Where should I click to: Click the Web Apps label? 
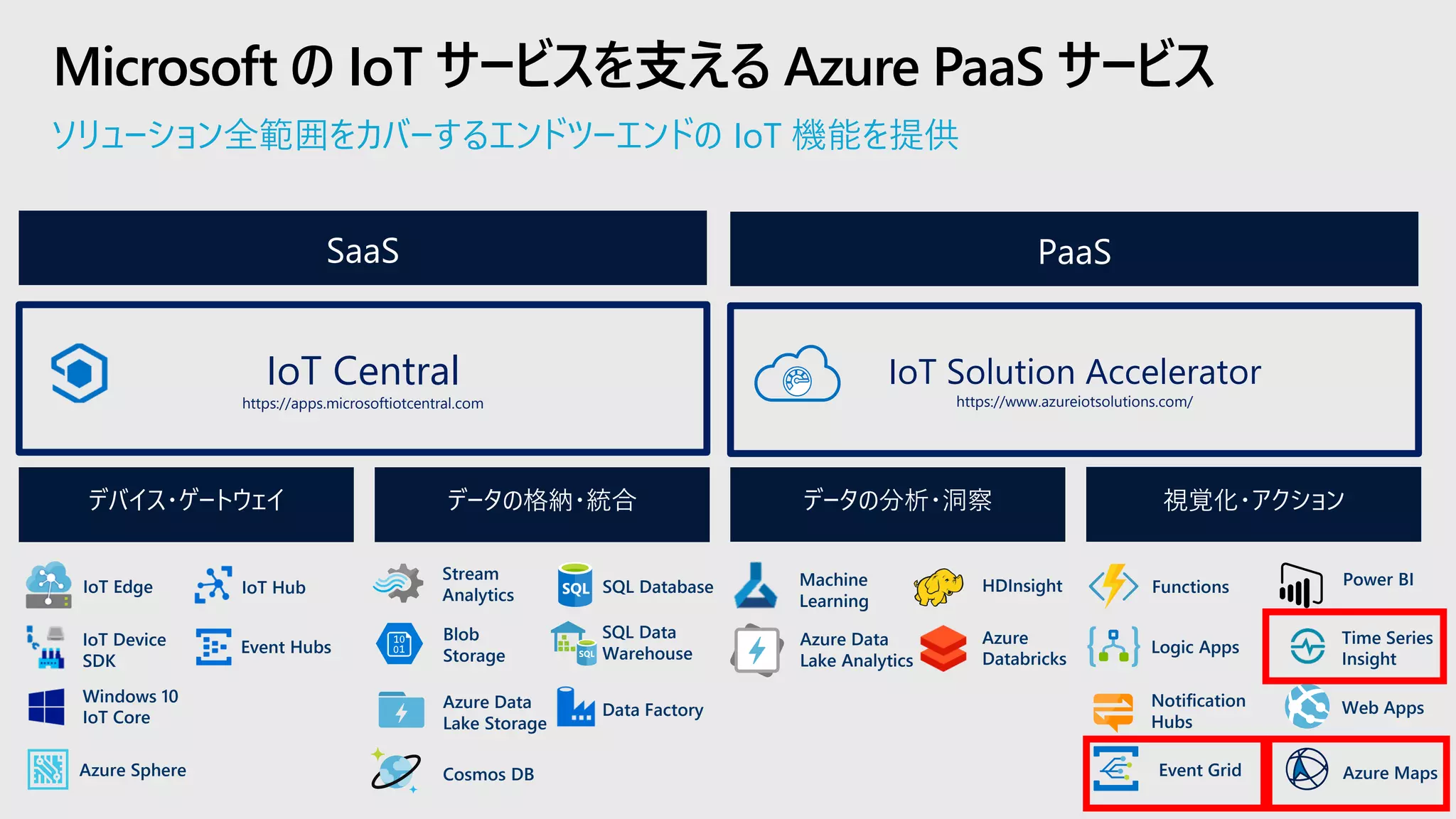(1383, 708)
